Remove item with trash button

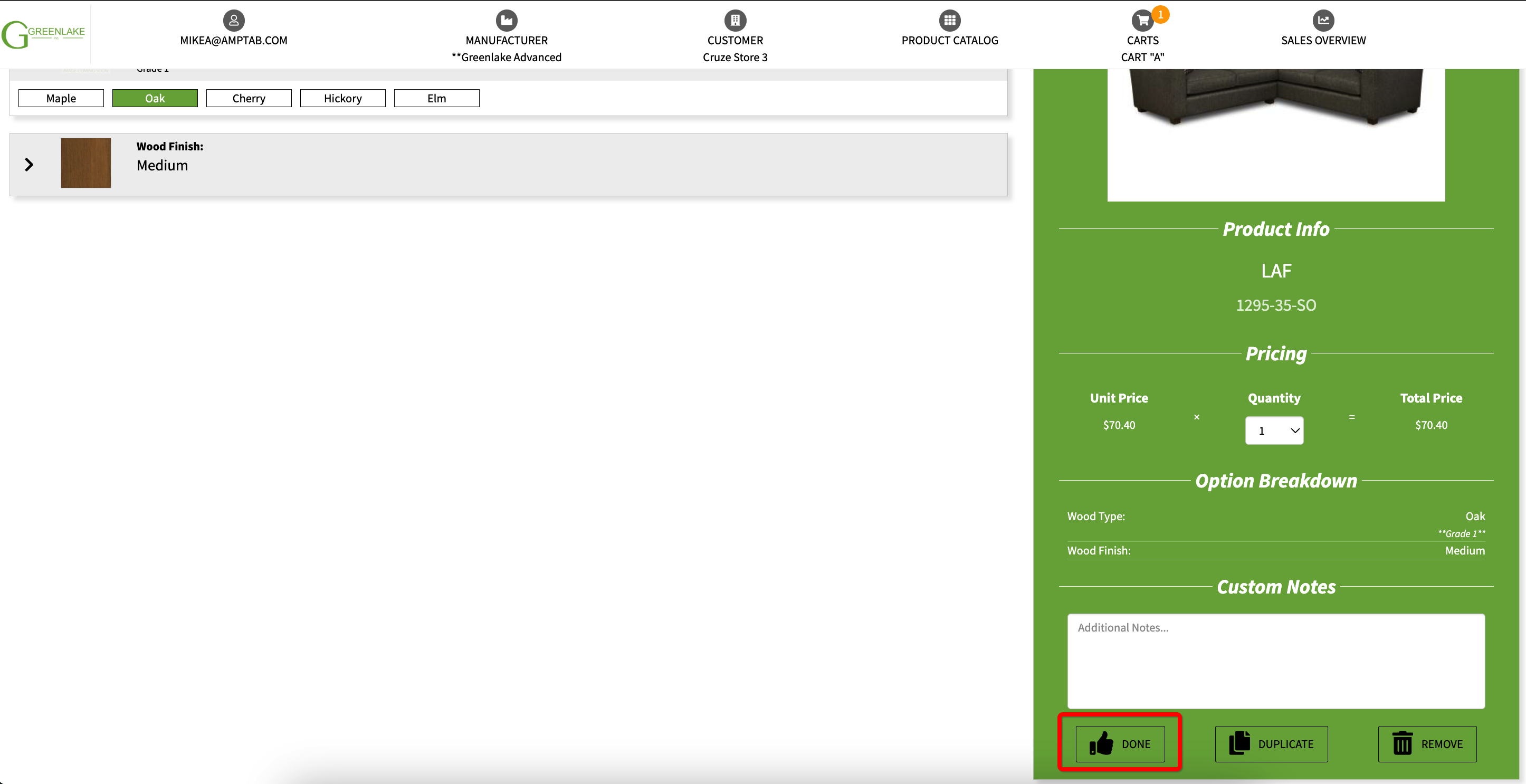pyautogui.click(x=1426, y=744)
